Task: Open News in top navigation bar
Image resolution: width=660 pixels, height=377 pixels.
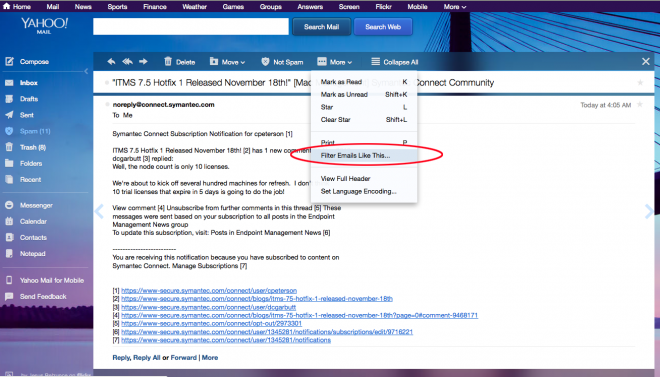Action: tap(83, 7)
